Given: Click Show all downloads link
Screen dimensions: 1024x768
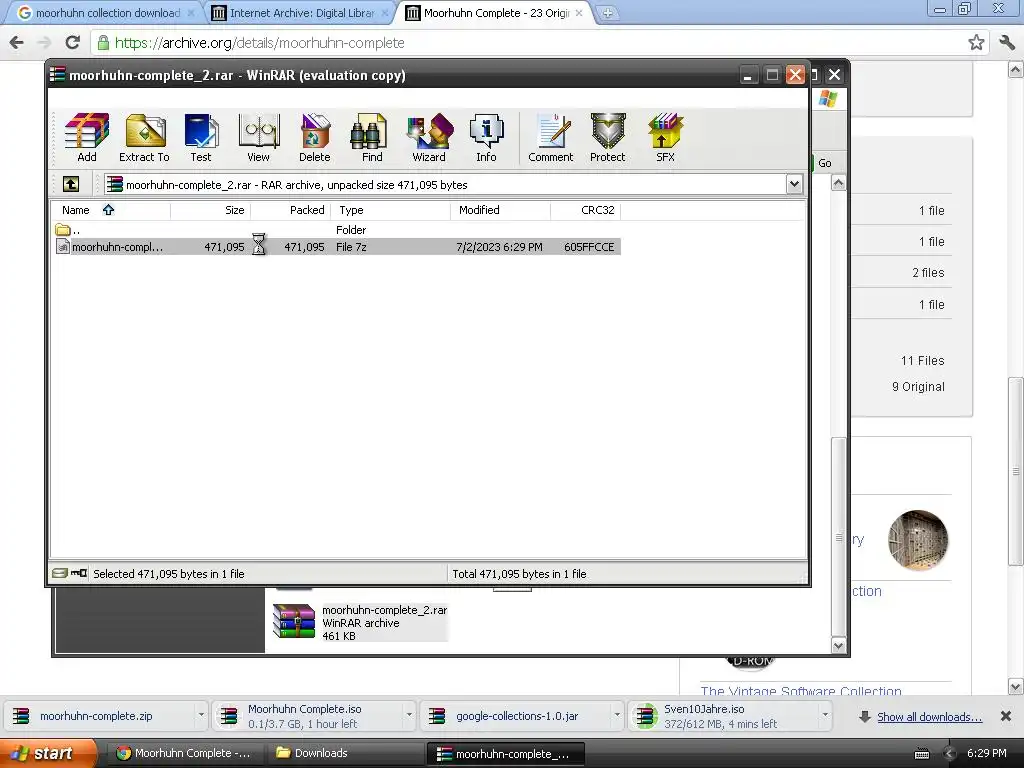Looking at the screenshot, I should (x=929, y=716).
